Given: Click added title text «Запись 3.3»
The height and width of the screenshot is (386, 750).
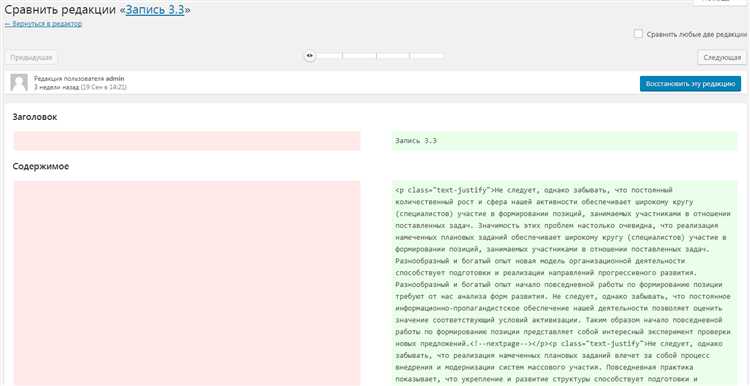Looking at the screenshot, I should pos(416,141).
